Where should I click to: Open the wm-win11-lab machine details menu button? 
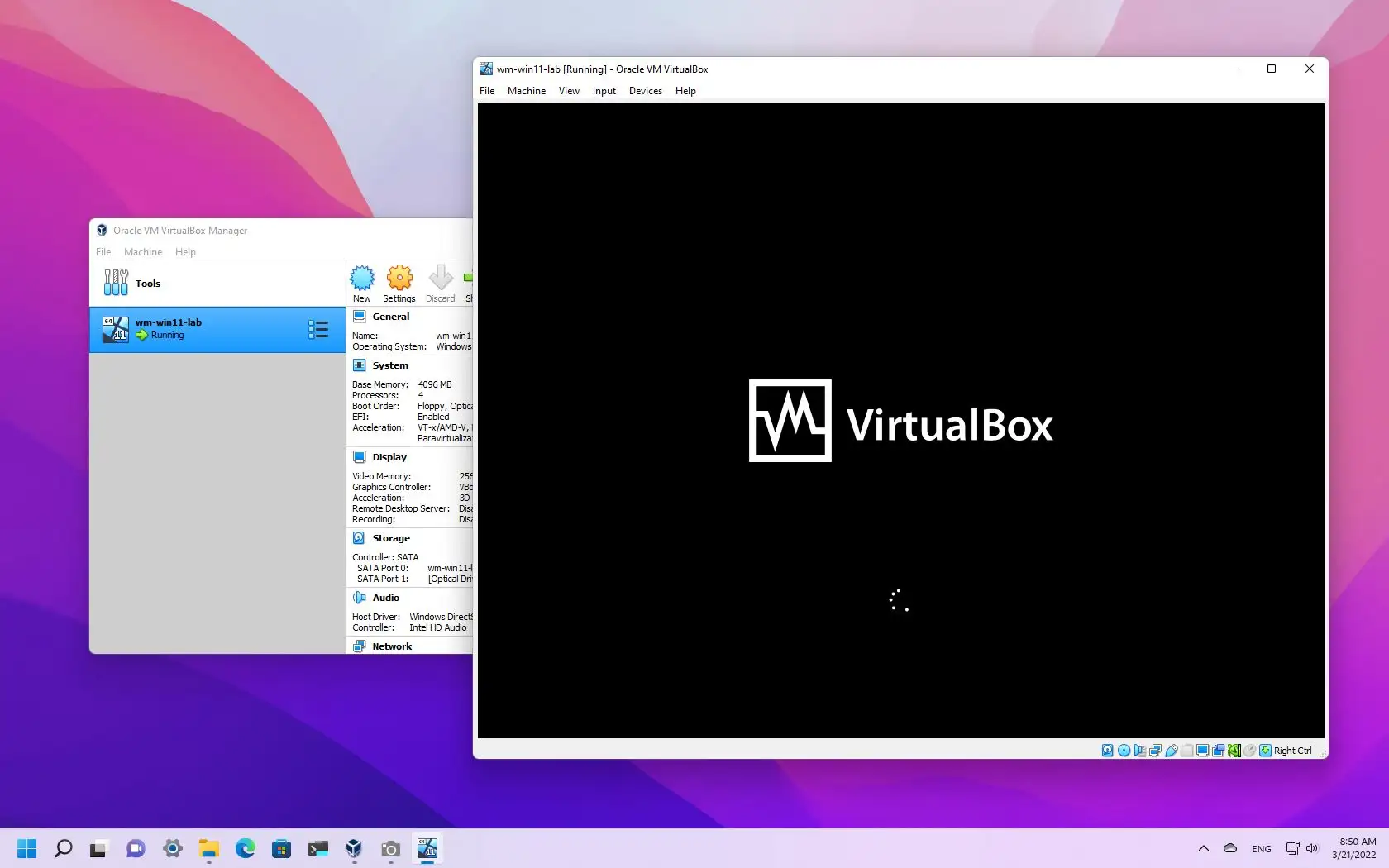[317, 329]
